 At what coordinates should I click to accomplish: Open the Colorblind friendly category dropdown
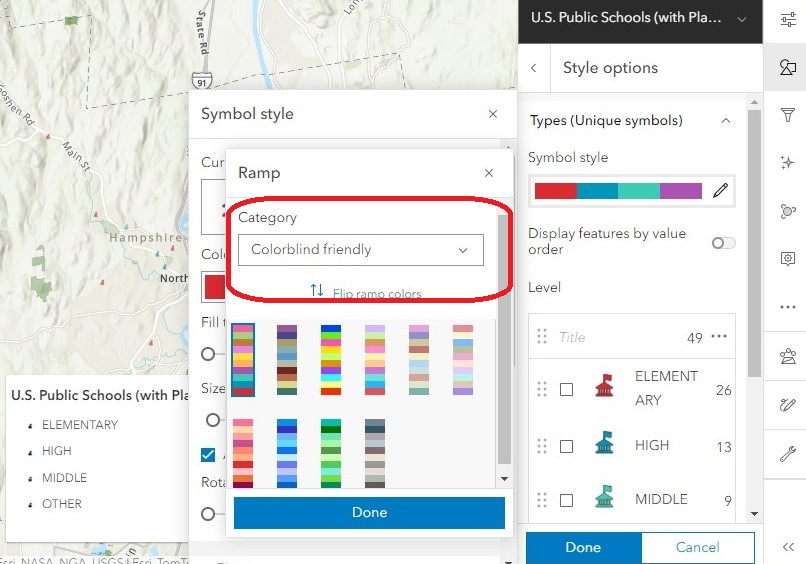pos(361,250)
